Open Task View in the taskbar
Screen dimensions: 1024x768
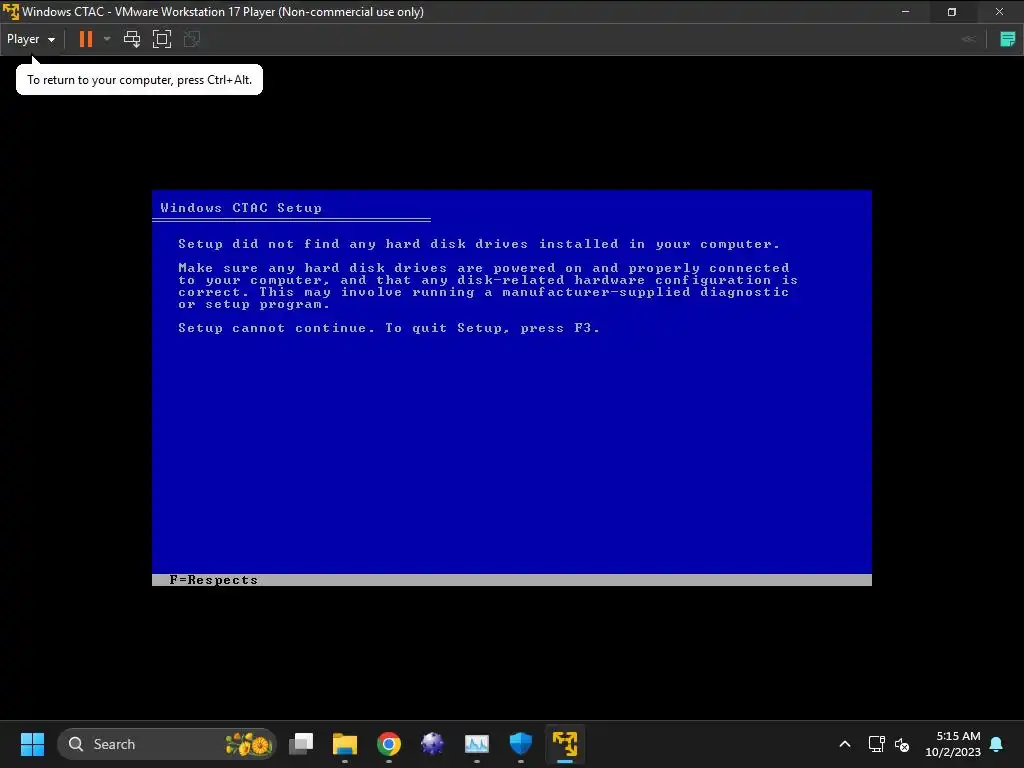tap(301, 744)
